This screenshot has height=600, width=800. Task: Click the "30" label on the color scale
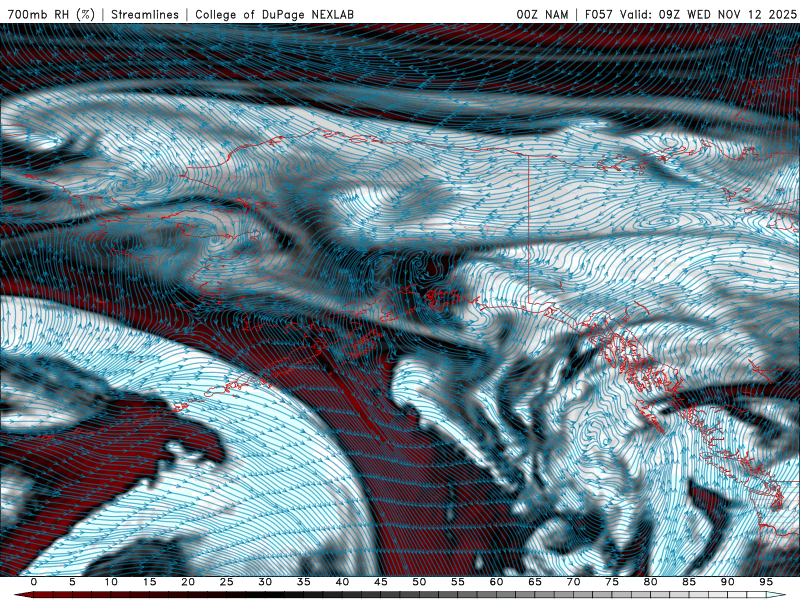(265, 582)
